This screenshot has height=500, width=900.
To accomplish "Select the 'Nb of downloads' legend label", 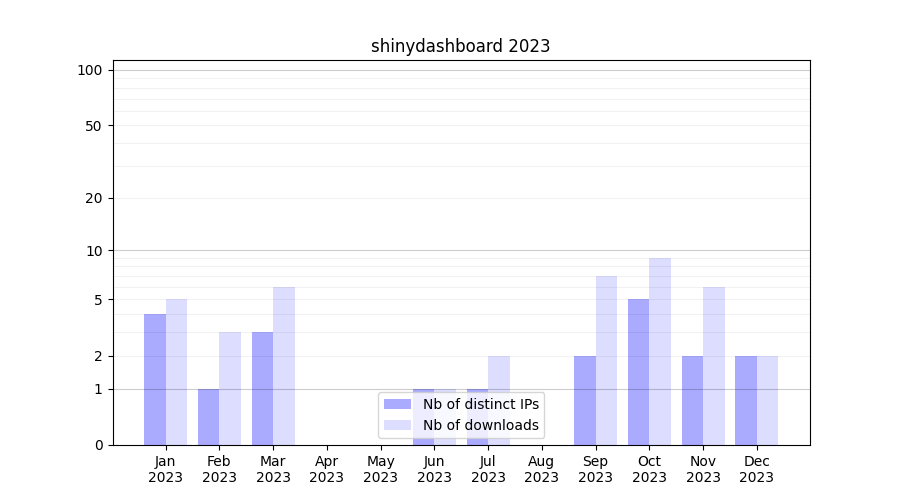I will click(x=480, y=425).
